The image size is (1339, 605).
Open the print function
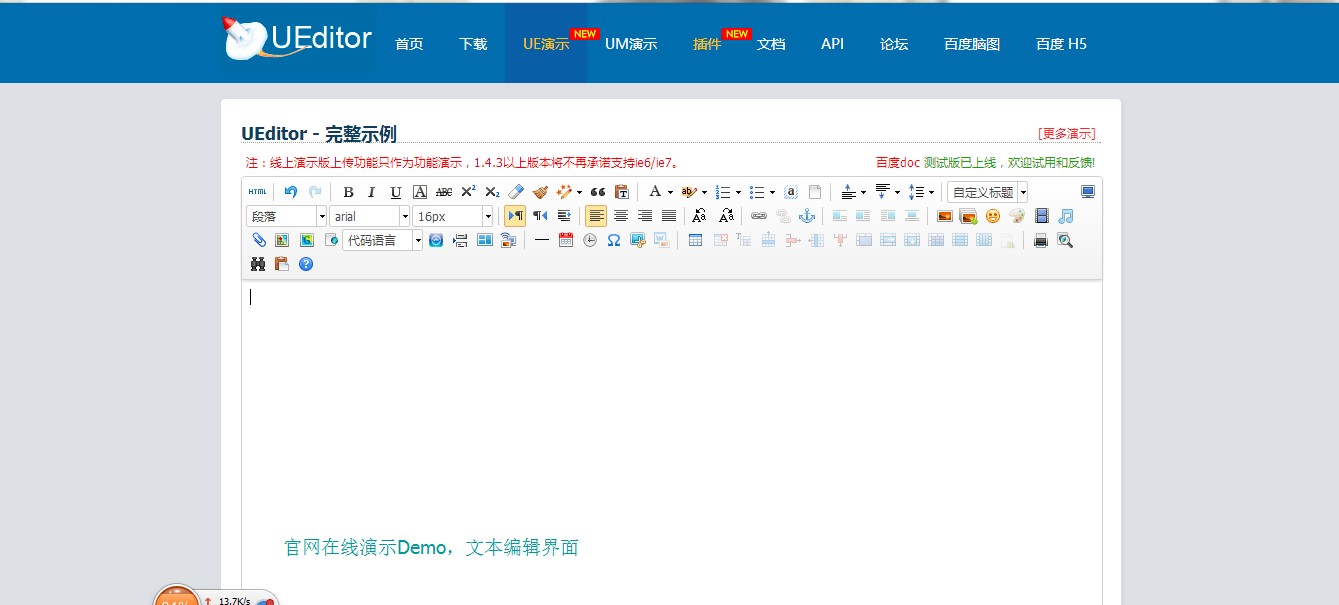[x=1040, y=240]
